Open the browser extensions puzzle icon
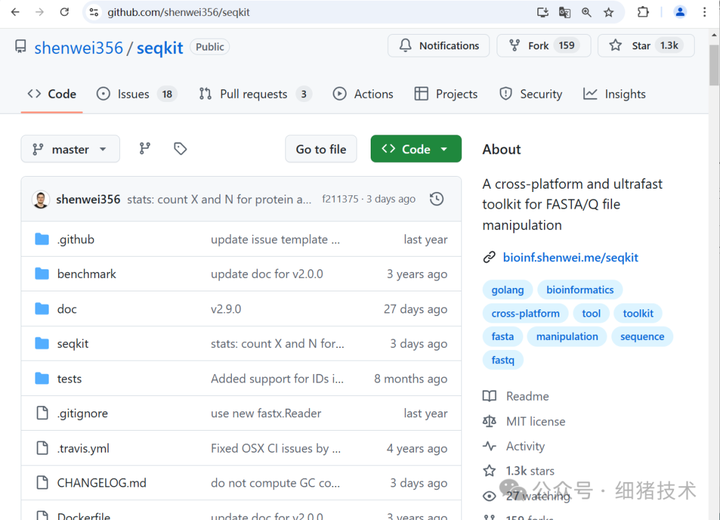The height and width of the screenshot is (520, 720). point(643,12)
